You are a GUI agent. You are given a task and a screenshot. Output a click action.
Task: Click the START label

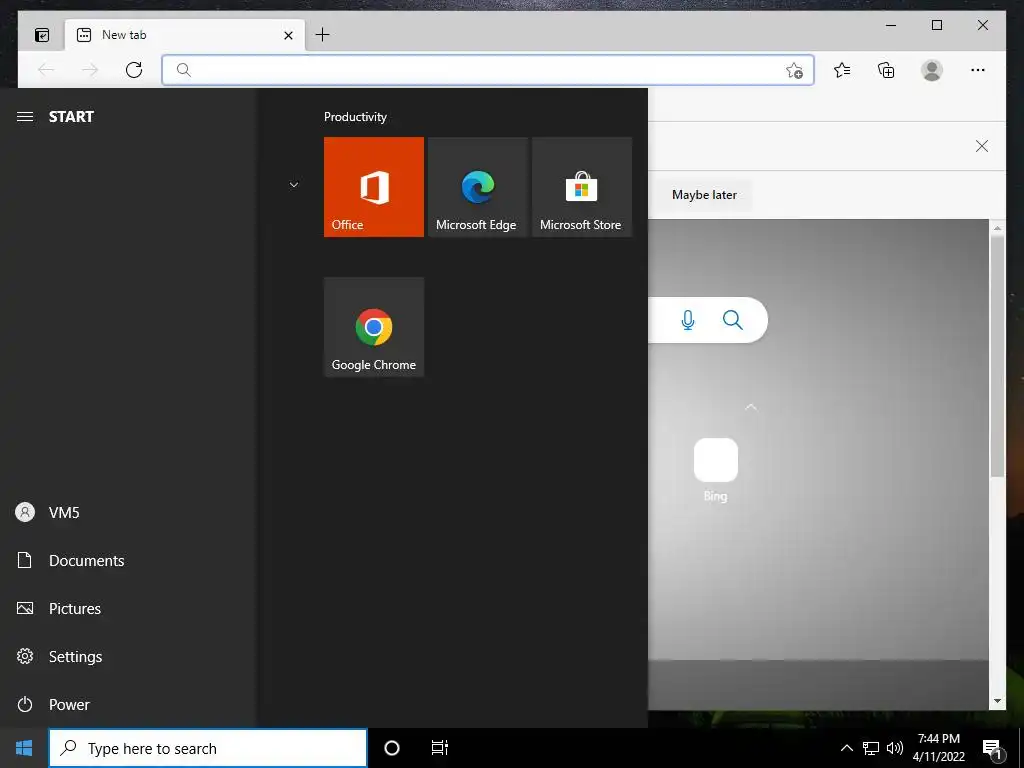point(71,117)
